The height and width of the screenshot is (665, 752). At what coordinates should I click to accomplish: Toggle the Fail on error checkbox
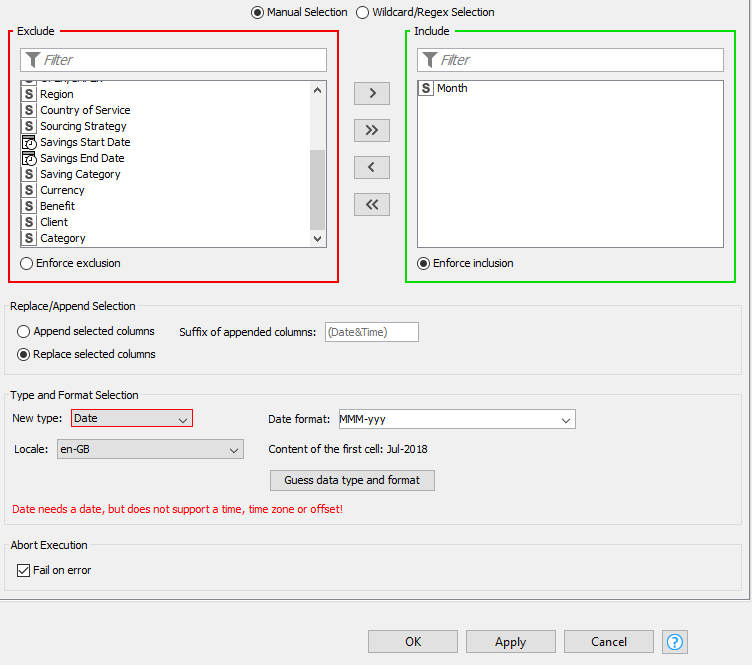[x=24, y=570]
